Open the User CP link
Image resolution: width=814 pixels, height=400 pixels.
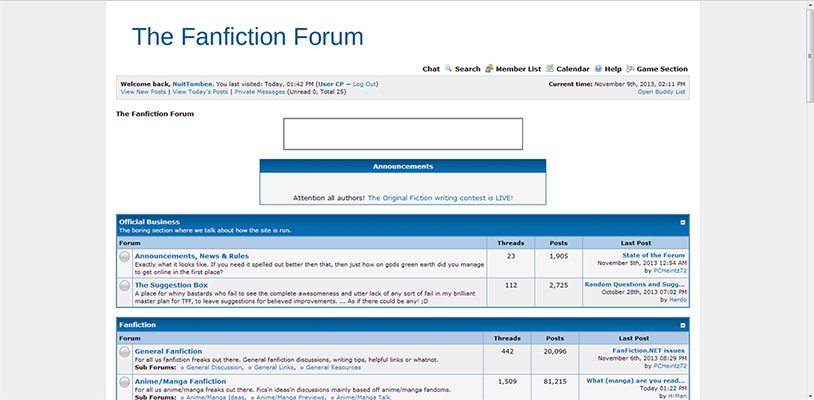[x=331, y=84]
